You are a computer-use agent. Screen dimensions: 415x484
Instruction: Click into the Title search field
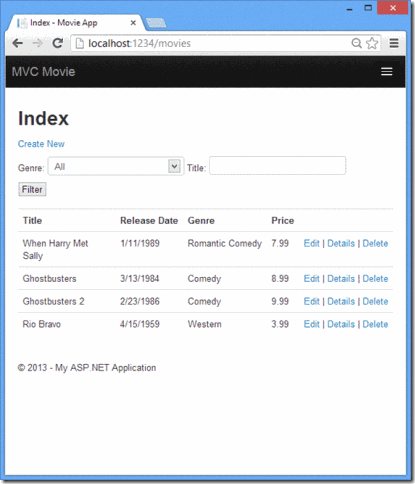(278, 165)
